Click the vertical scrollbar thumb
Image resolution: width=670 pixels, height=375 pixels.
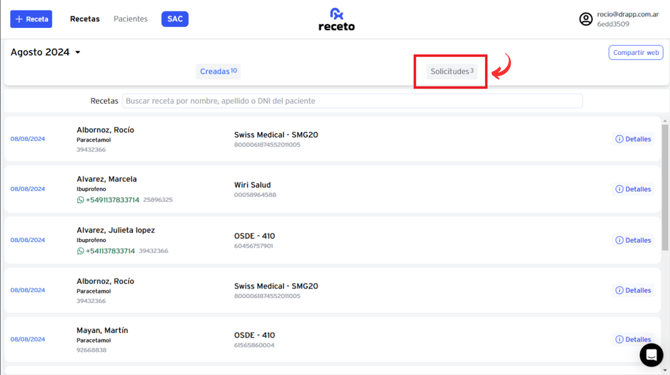click(665, 187)
